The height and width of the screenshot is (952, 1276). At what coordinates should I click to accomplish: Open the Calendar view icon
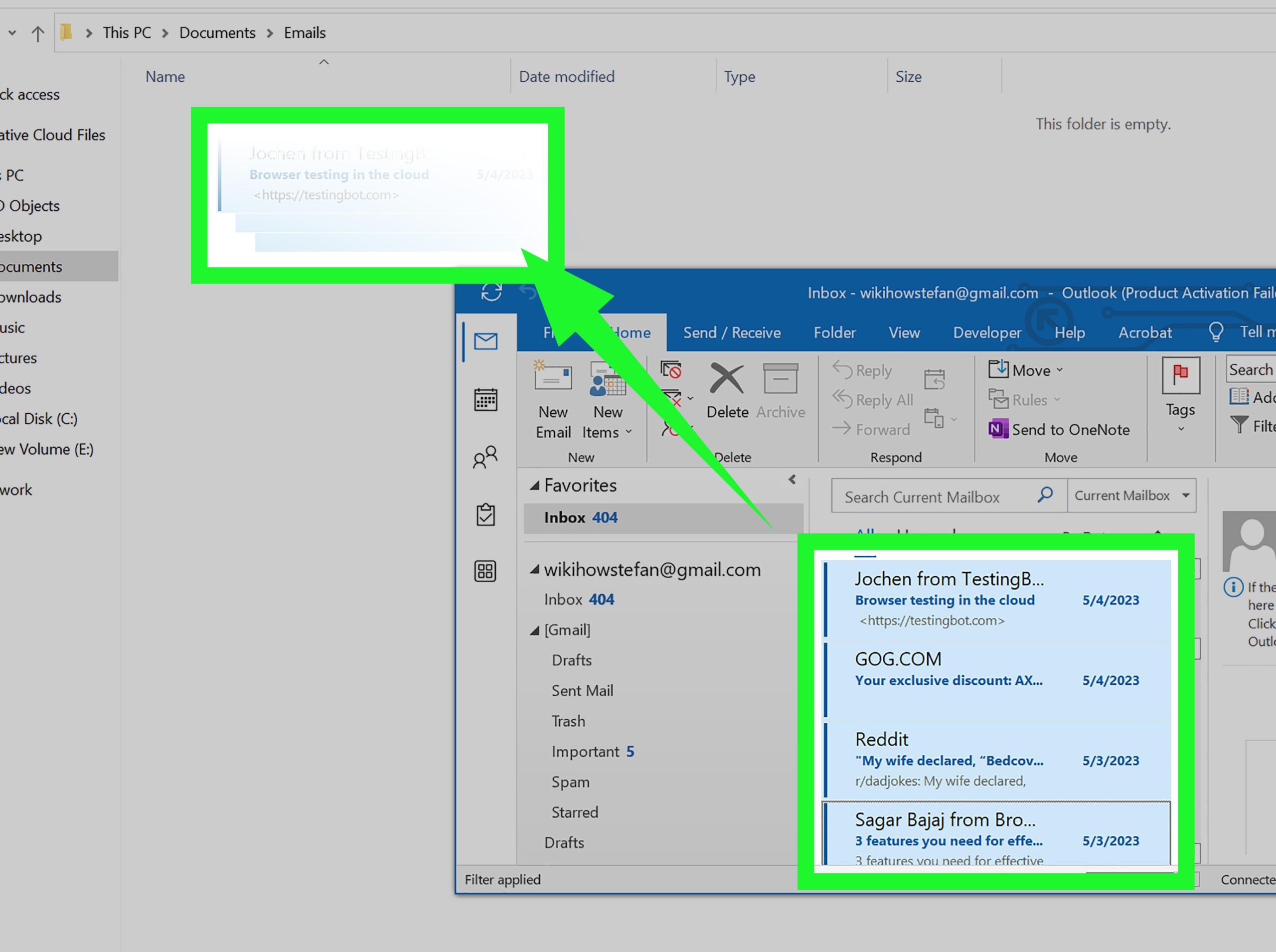[486, 399]
